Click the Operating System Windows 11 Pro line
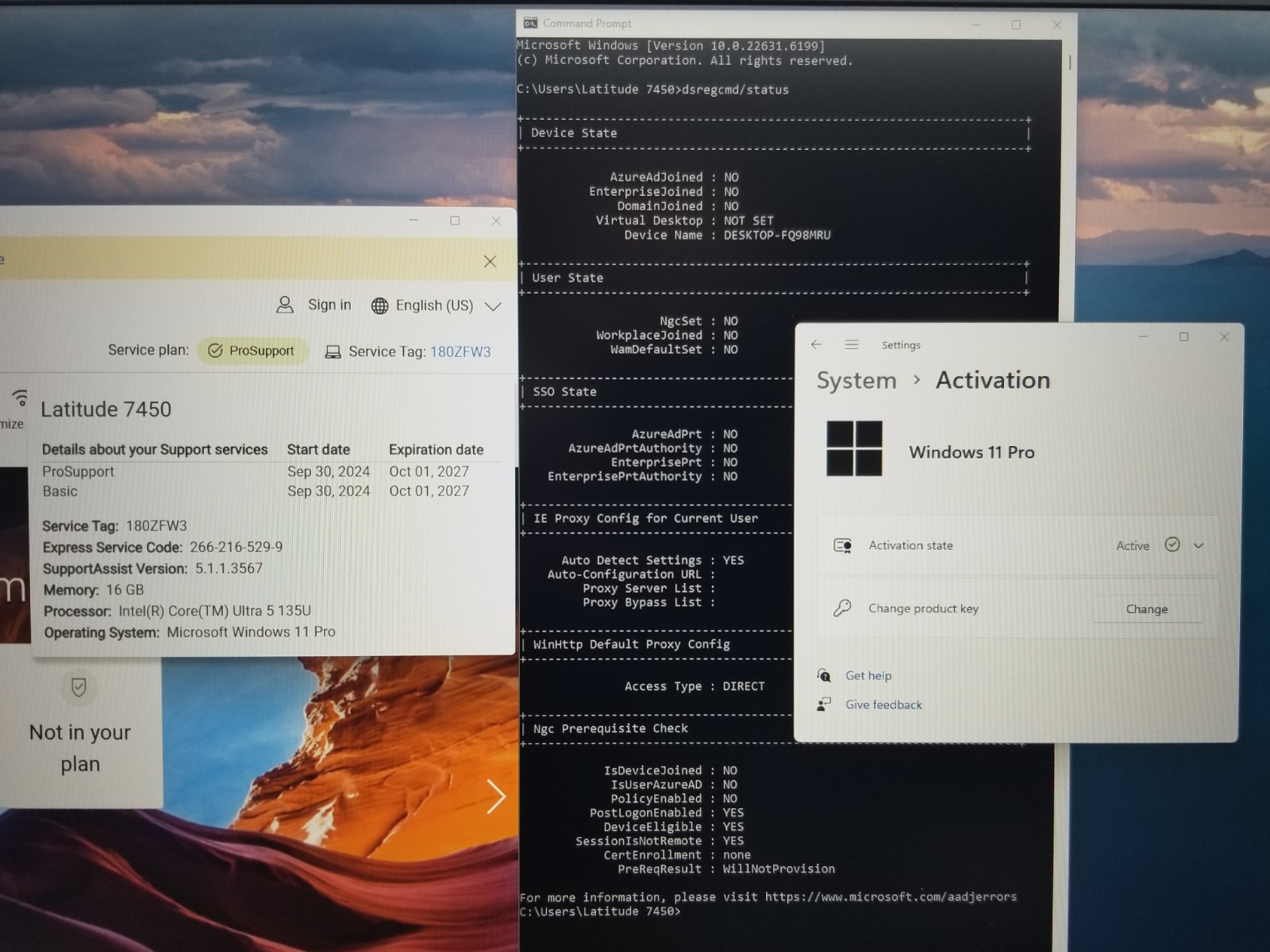Viewport: 1270px width, 952px height. pos(190,632)
